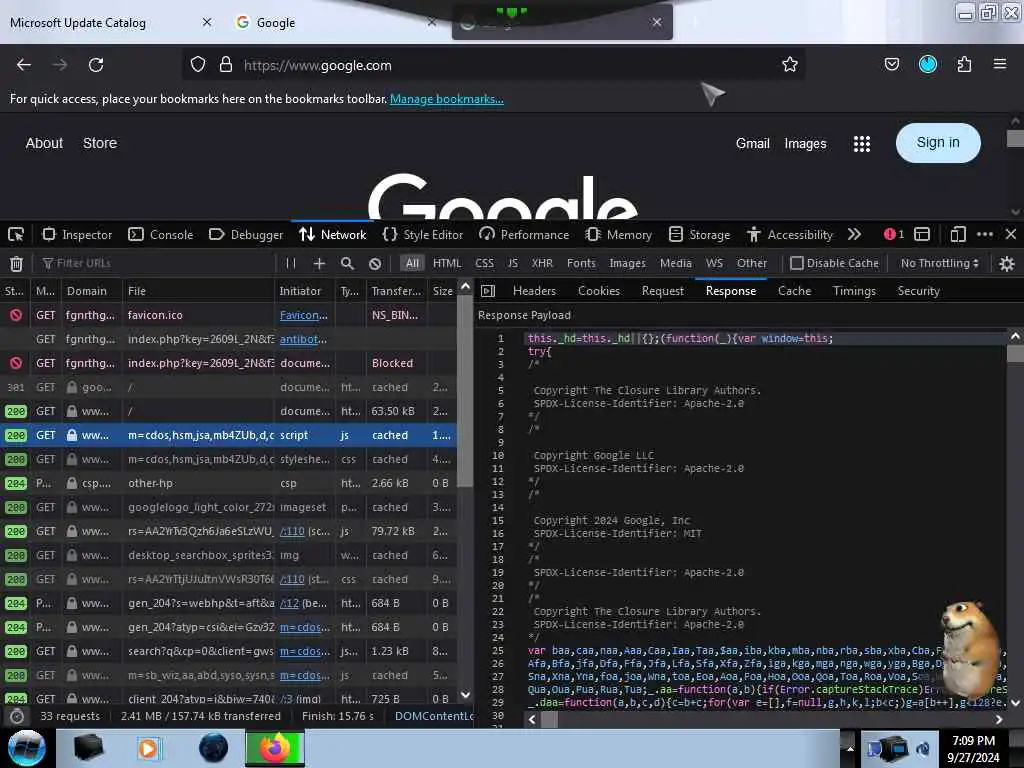Switch to the Debugger tab
This screenshot has height=768, width=1024.
click(246, 234)
